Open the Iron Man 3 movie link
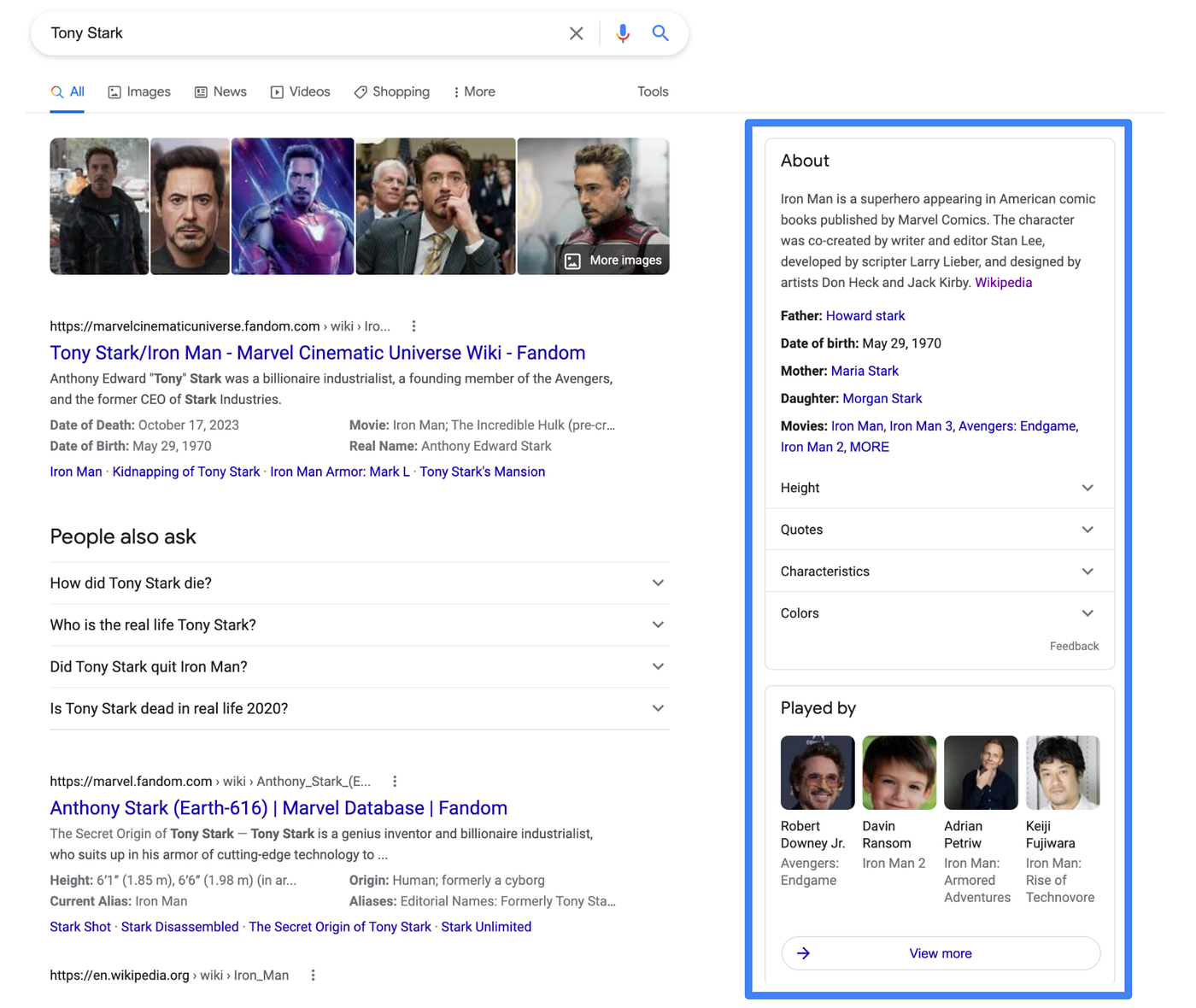 (921, 426)
